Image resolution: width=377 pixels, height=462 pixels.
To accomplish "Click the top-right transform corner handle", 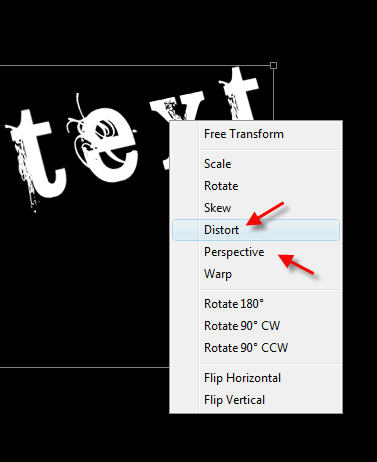I will coord(273,66).
